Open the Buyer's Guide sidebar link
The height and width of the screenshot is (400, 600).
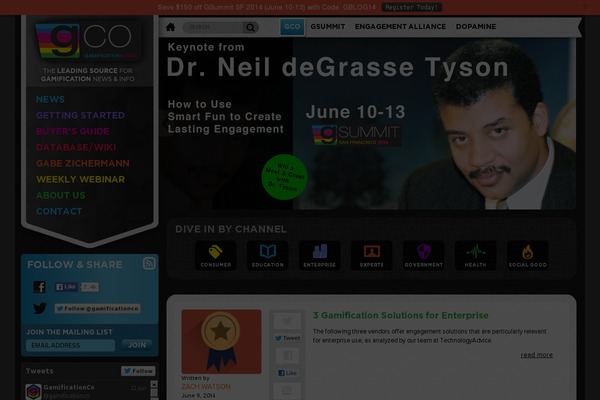click(72, 132)
